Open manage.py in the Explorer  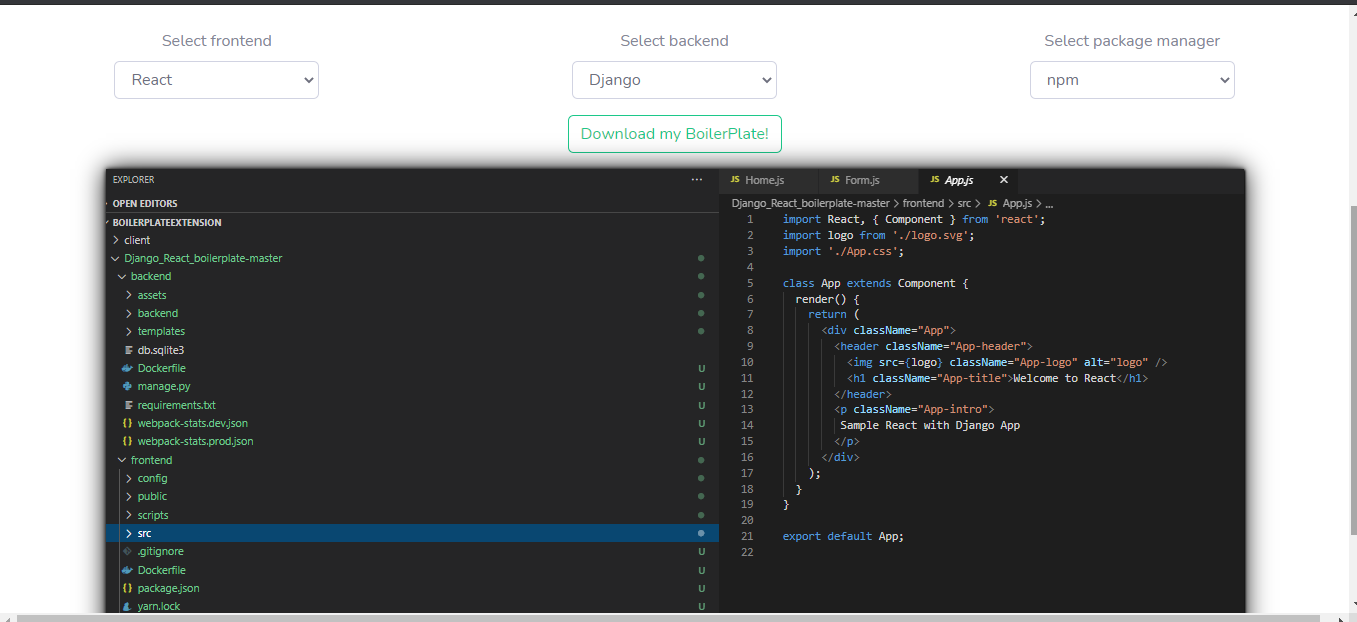pos(164,386)
